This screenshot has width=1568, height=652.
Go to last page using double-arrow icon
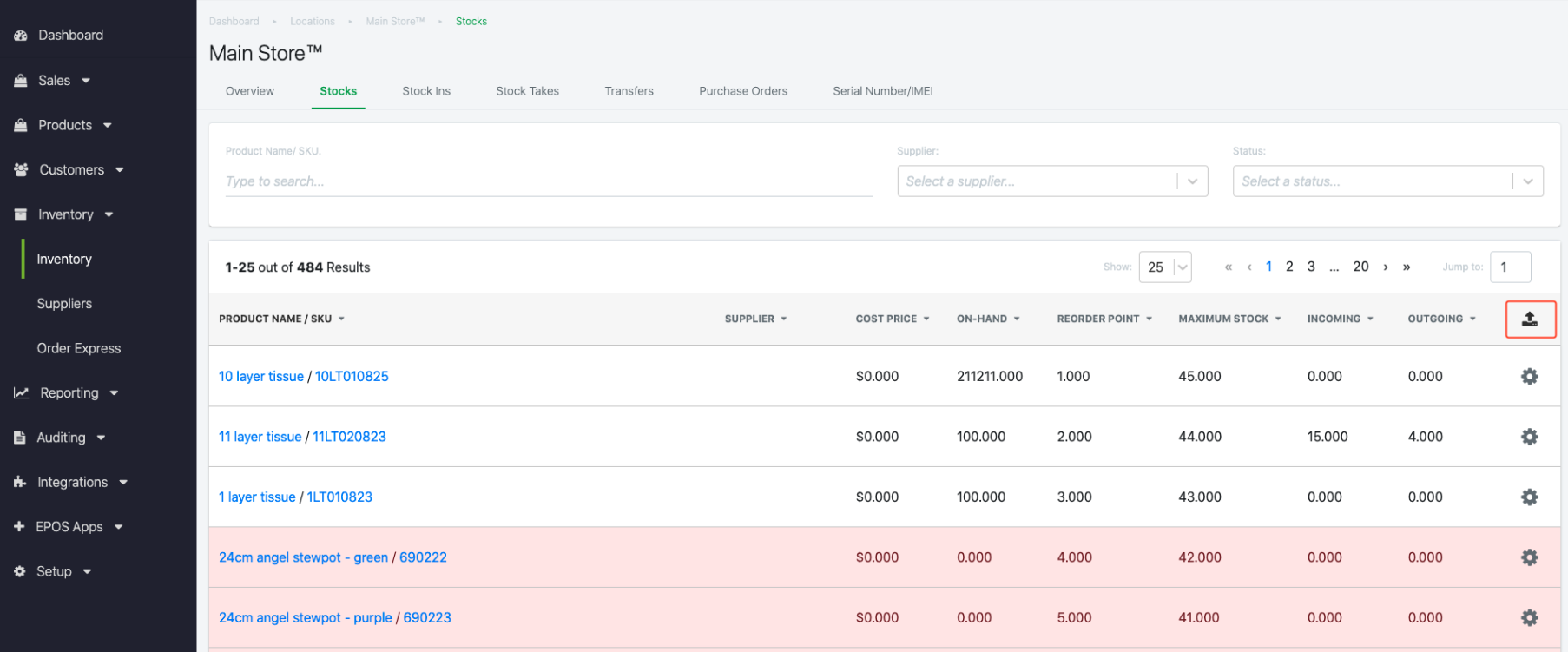[1407, 267]
